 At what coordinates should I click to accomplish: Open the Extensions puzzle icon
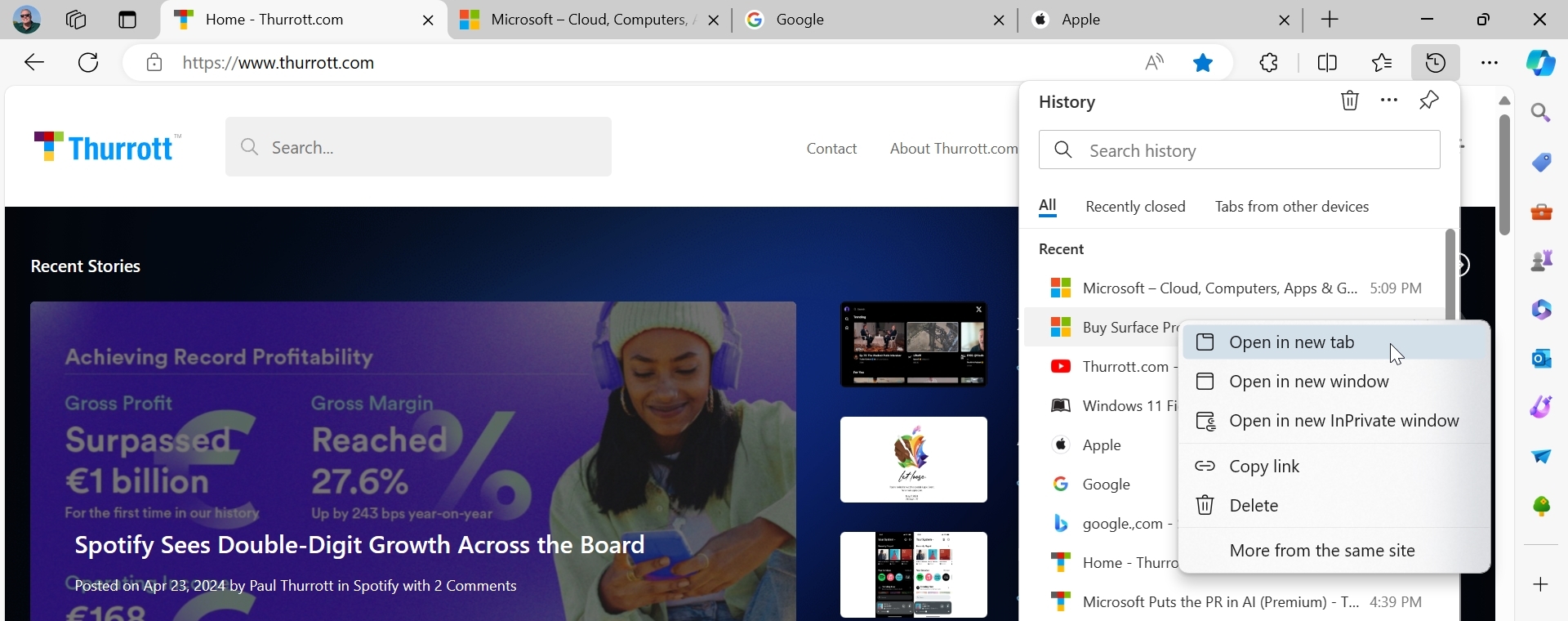[1269, 63]
